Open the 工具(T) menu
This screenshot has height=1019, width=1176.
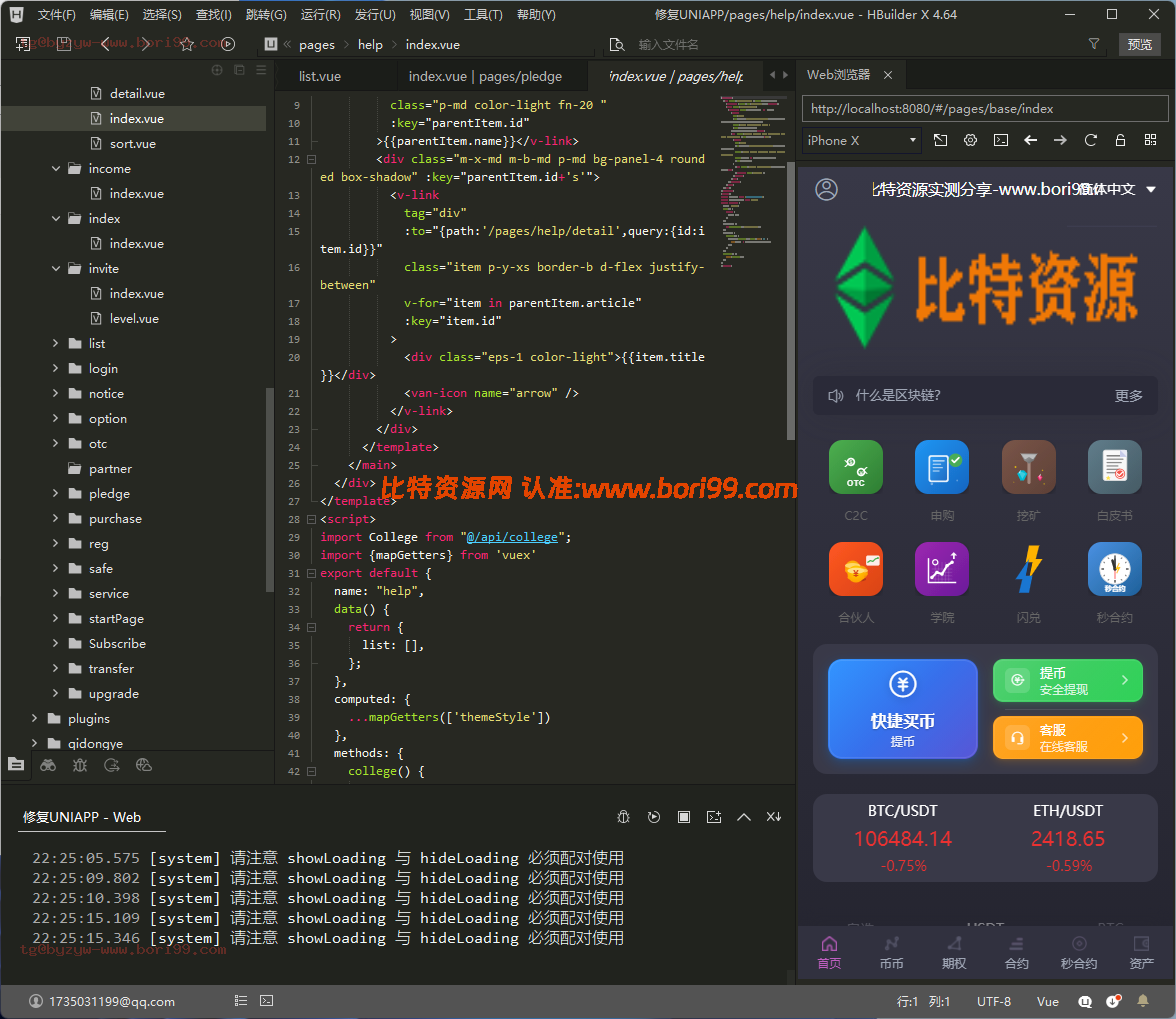[x=483, y=14]
